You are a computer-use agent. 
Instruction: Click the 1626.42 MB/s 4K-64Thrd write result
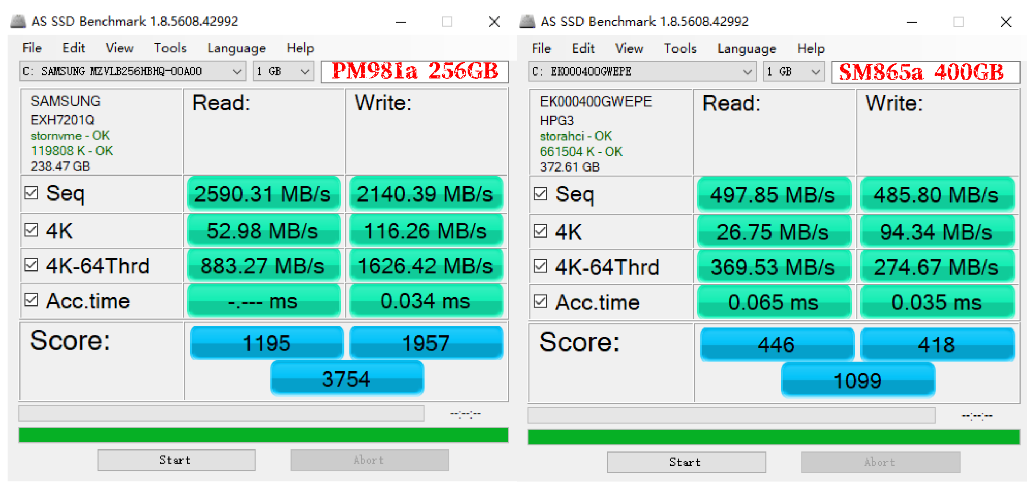[426, 266]
